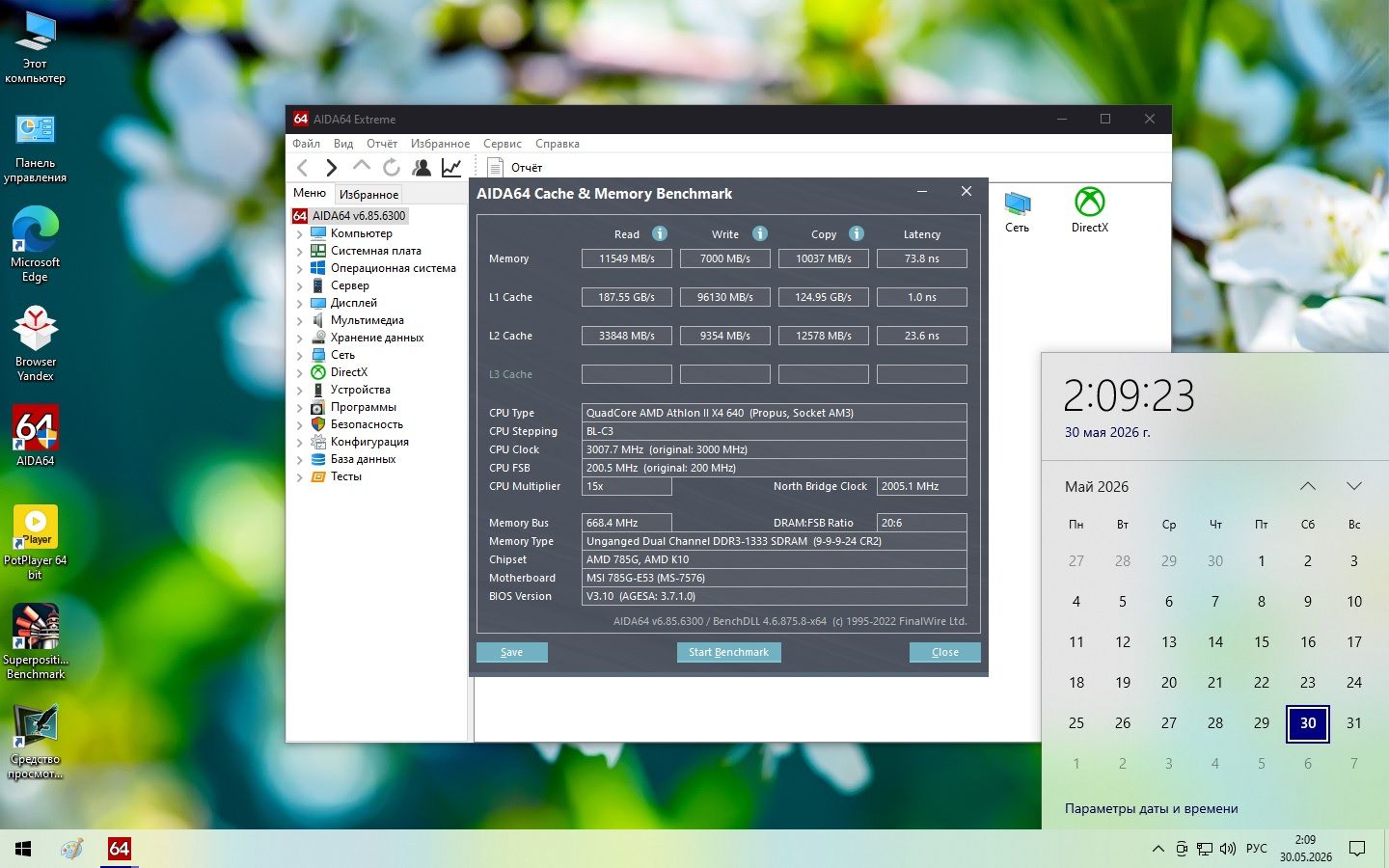Click the Write info icon

pos(760,233)
